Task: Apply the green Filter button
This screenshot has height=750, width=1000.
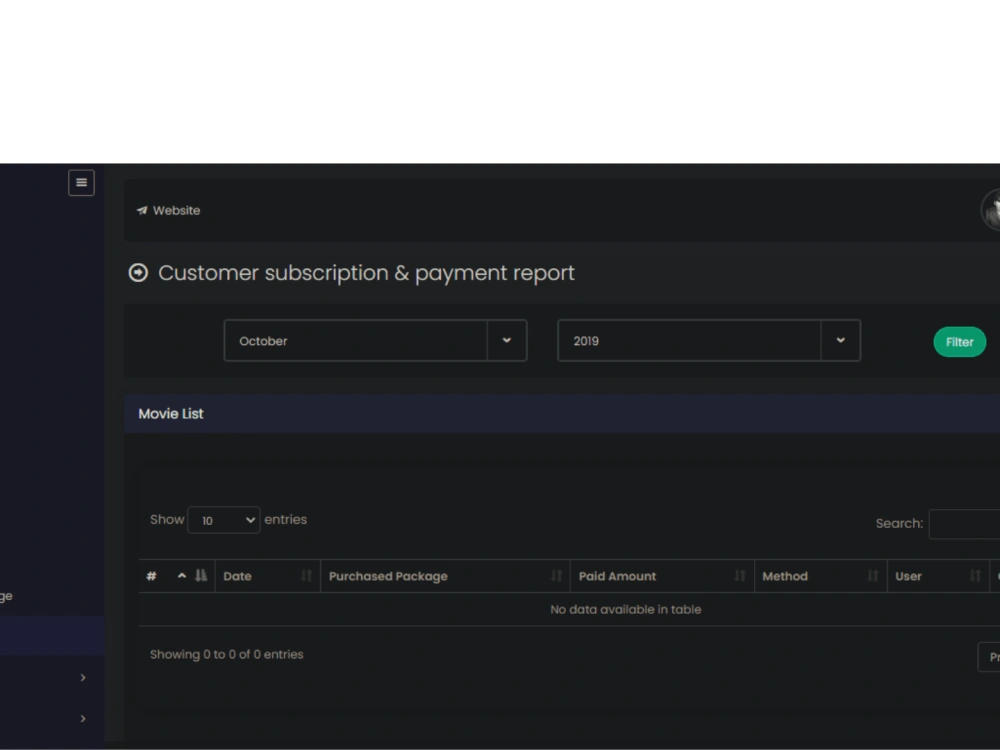Action: coord(959,342)
